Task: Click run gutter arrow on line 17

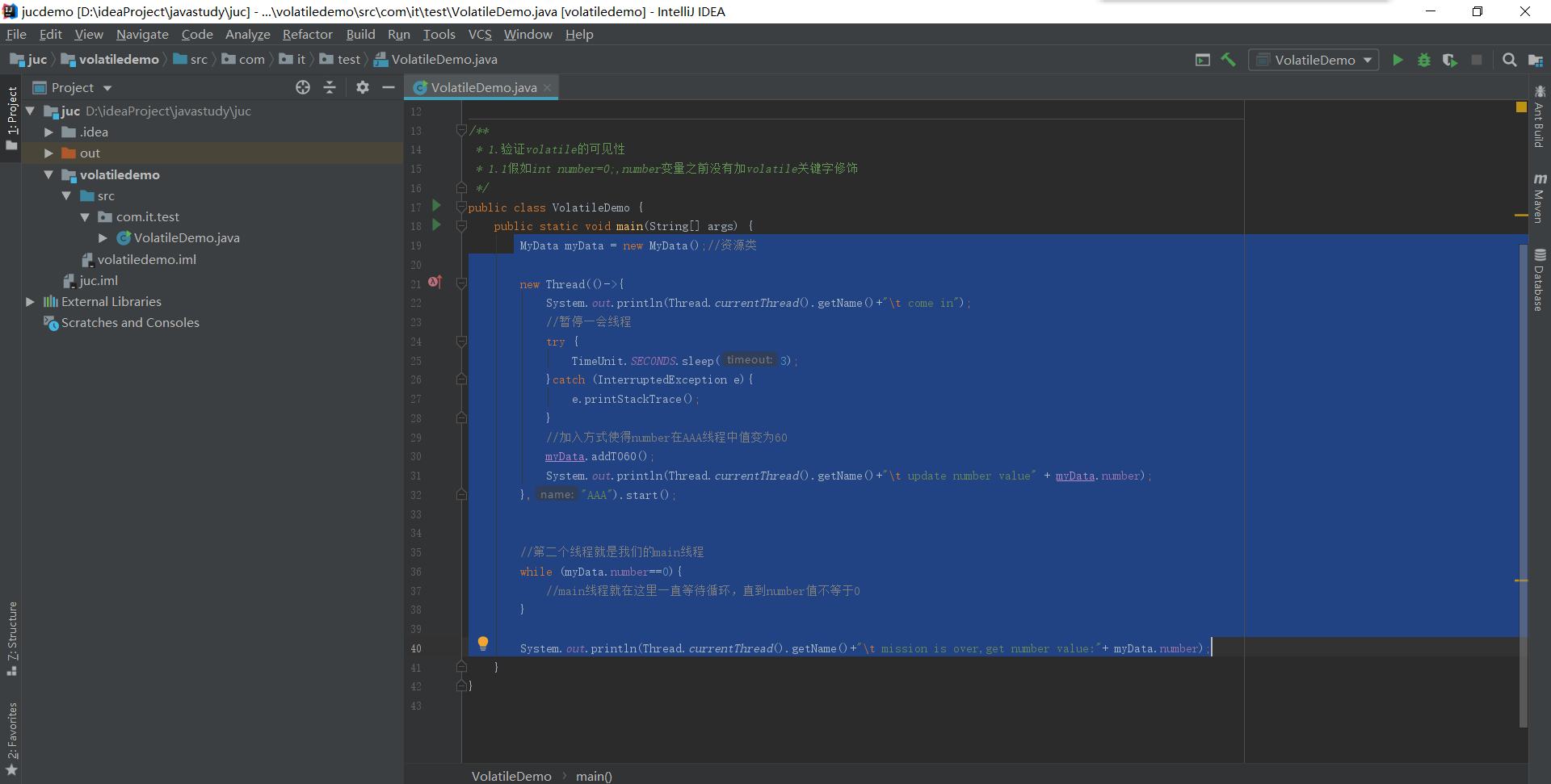Action: coord(436,206)
